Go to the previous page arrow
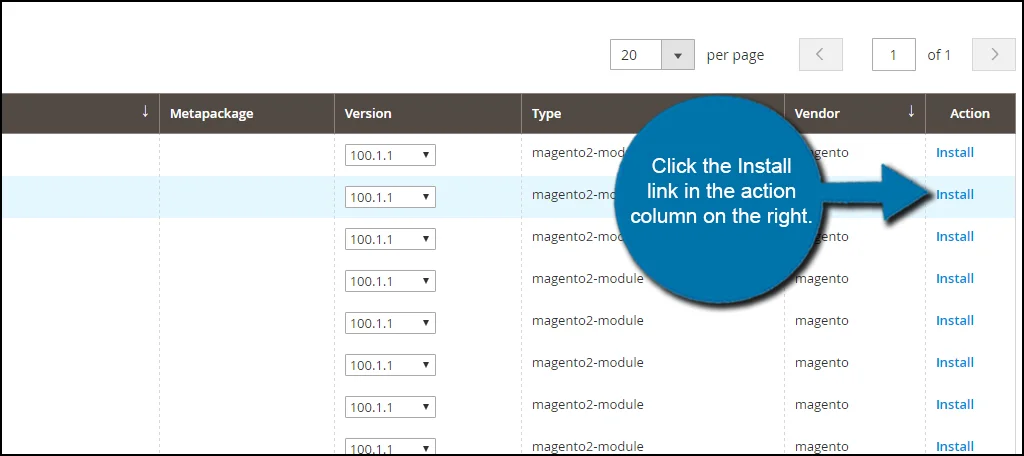Screen dimensions: 1024x456 coord(820,55)
